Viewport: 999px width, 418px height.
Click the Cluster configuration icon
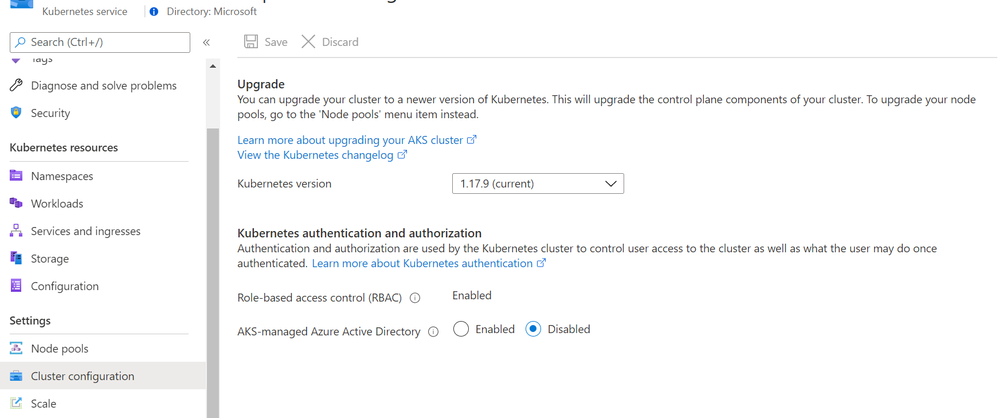(x=17, y=376)
